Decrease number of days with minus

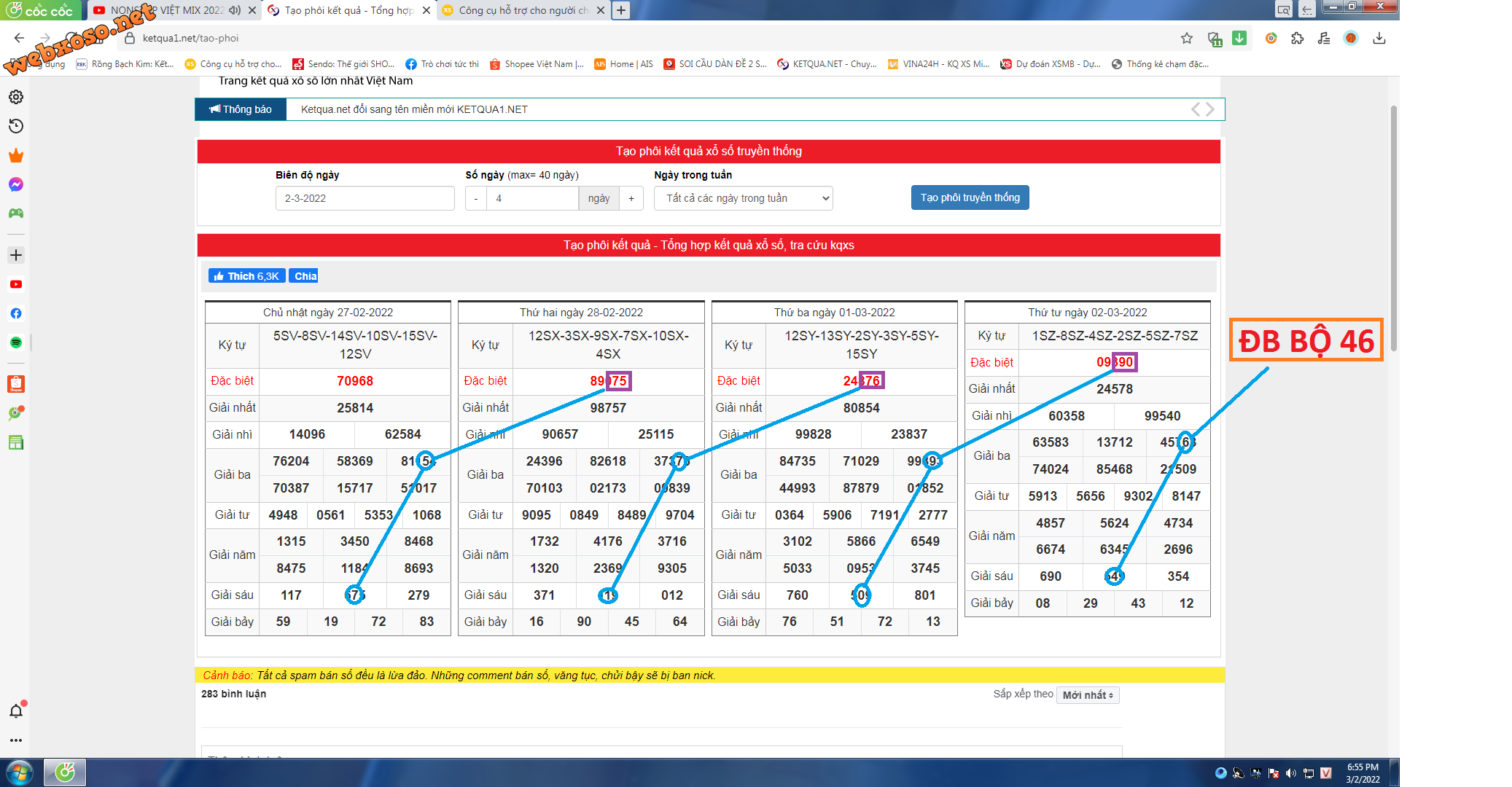click(x=476, y=198)
